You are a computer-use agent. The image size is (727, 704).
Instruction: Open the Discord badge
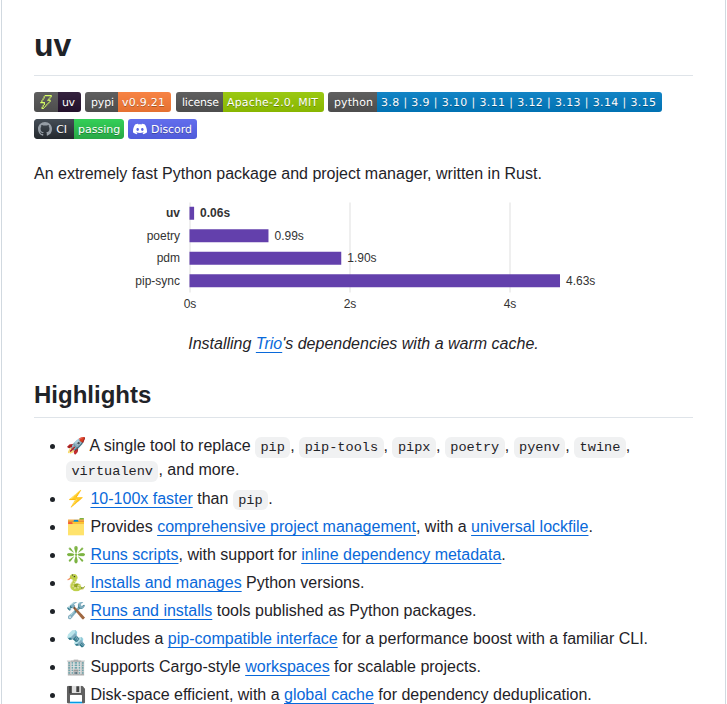[x=162, y=129]
